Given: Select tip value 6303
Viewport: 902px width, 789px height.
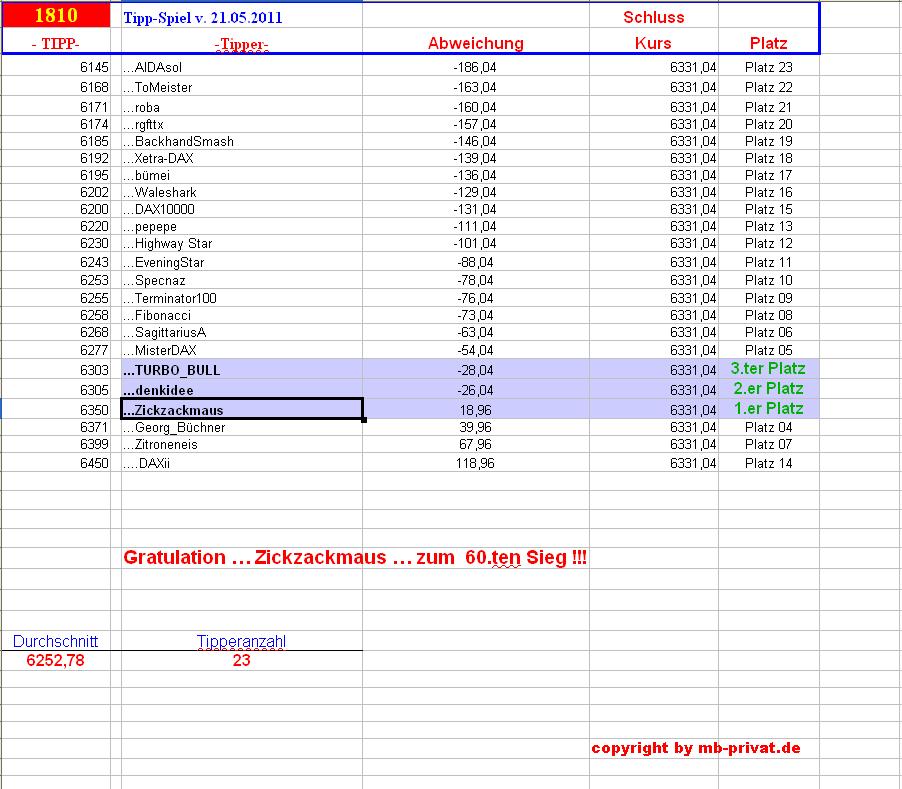Looking at the screenshot, I should click(94, 370).
